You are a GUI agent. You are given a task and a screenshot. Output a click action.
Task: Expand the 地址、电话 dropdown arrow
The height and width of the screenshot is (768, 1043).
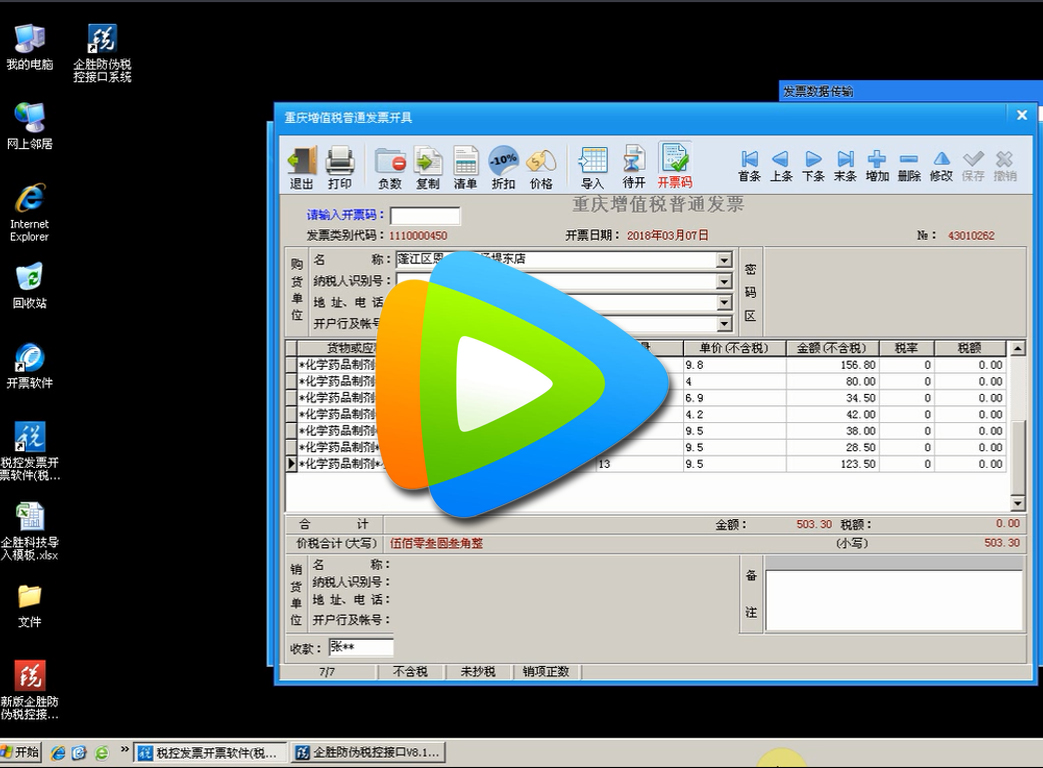[724, 303]
